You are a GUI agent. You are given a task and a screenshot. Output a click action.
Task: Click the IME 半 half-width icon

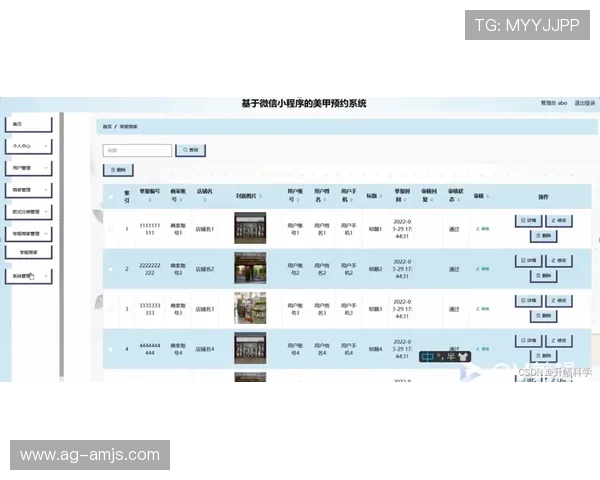pos(451,357)
